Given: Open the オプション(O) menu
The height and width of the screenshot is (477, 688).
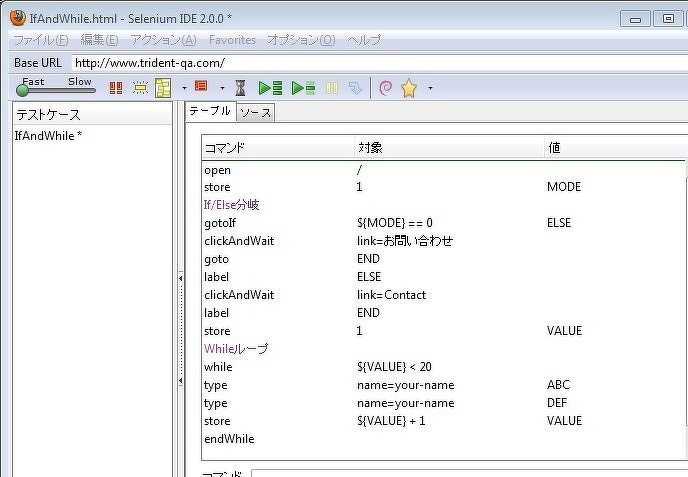Looking at the screenshot, I should [301, 40].
